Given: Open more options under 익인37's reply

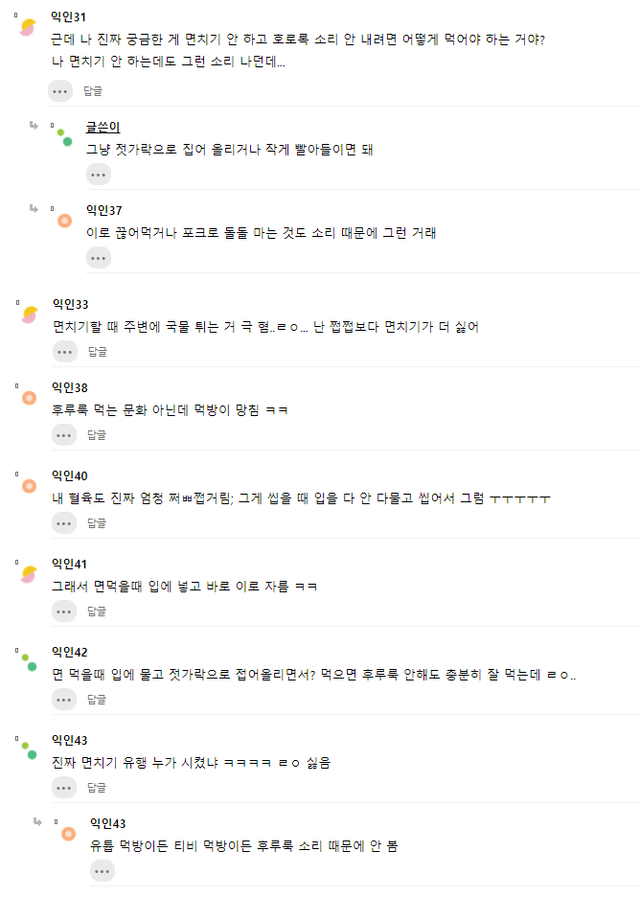Looking at the screenshot, I should [98, 258].
